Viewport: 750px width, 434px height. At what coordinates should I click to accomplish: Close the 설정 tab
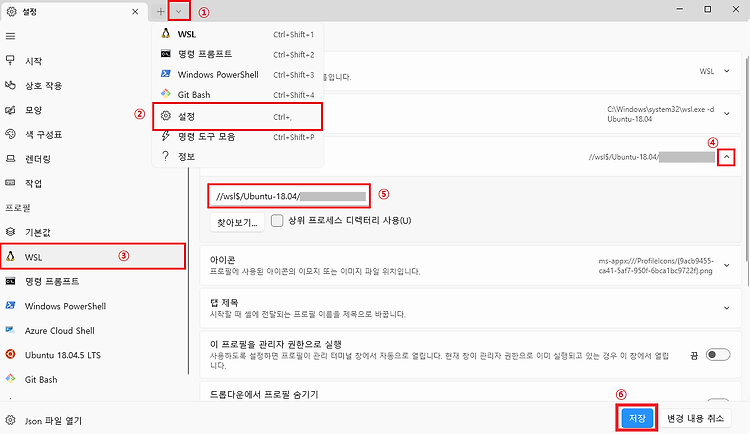click(135, 11)
